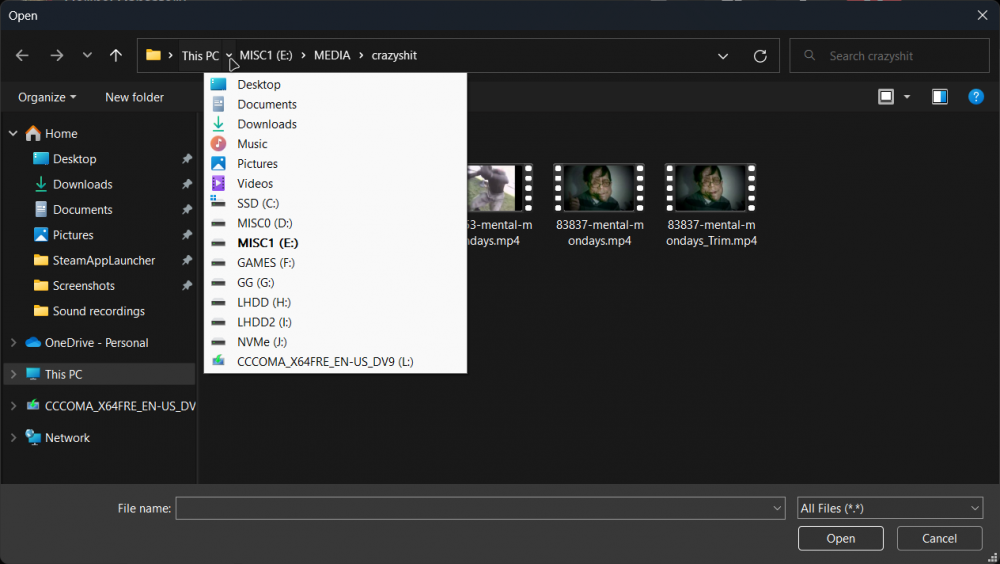1000x564 pixels.
Task: Open the All Files type dropdown
Action: pos(890,509)
